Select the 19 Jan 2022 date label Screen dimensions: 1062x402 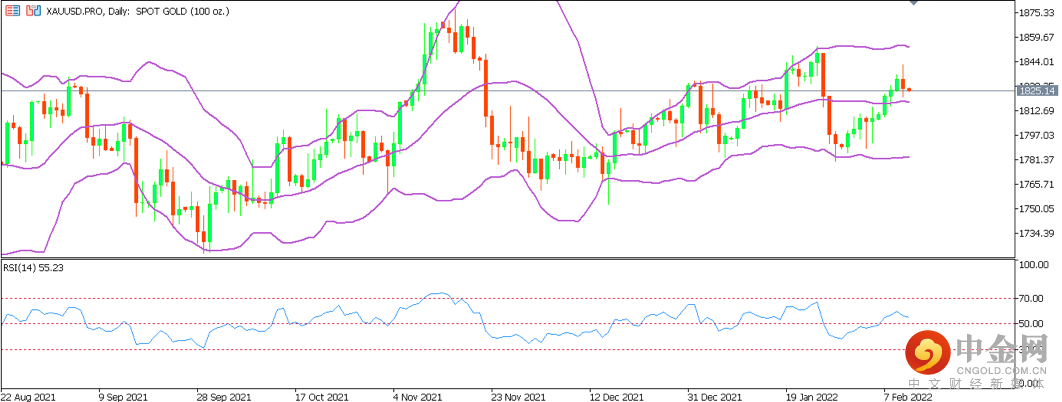click(x=810, y=396)
